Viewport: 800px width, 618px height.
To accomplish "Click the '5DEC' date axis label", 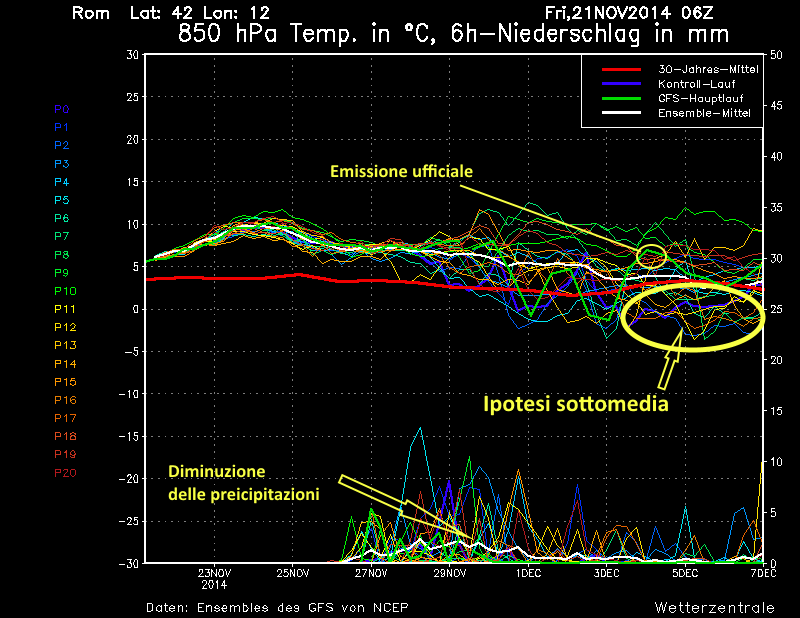I will pos(685,574).
